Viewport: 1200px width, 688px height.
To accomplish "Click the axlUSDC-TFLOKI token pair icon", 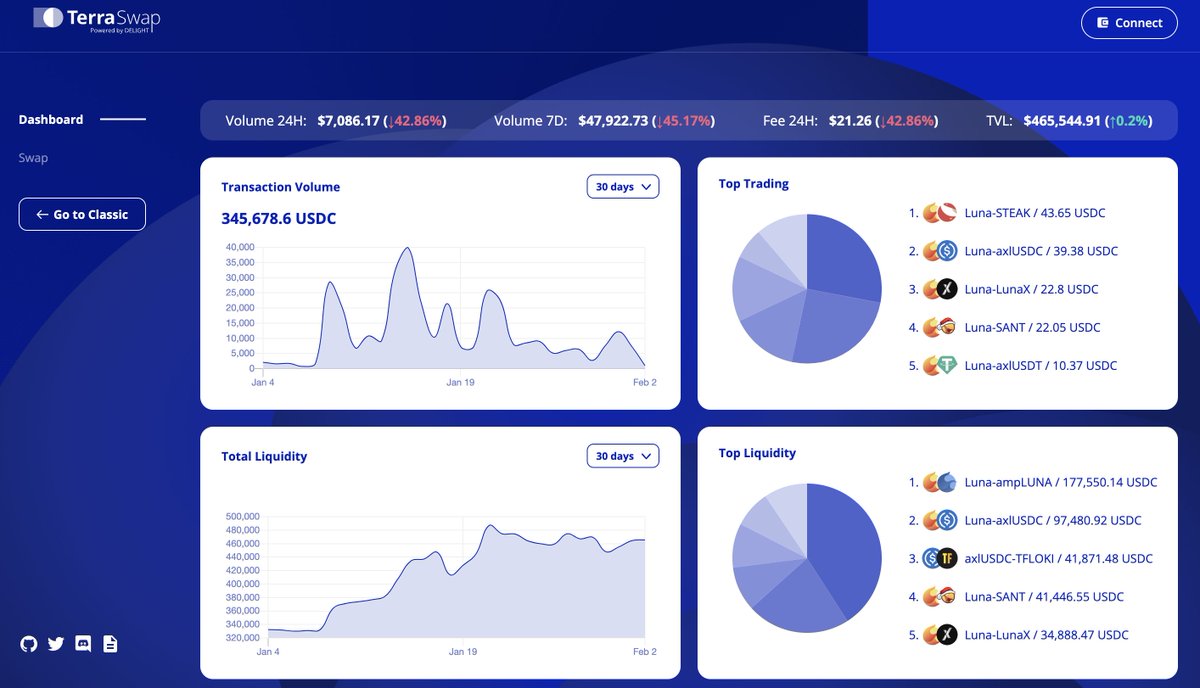I will tap(940, 558).
